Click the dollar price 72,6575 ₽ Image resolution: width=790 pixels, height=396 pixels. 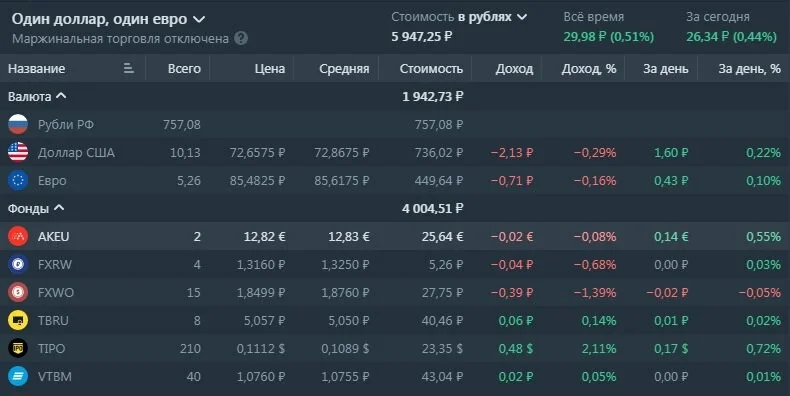point(257,152)
